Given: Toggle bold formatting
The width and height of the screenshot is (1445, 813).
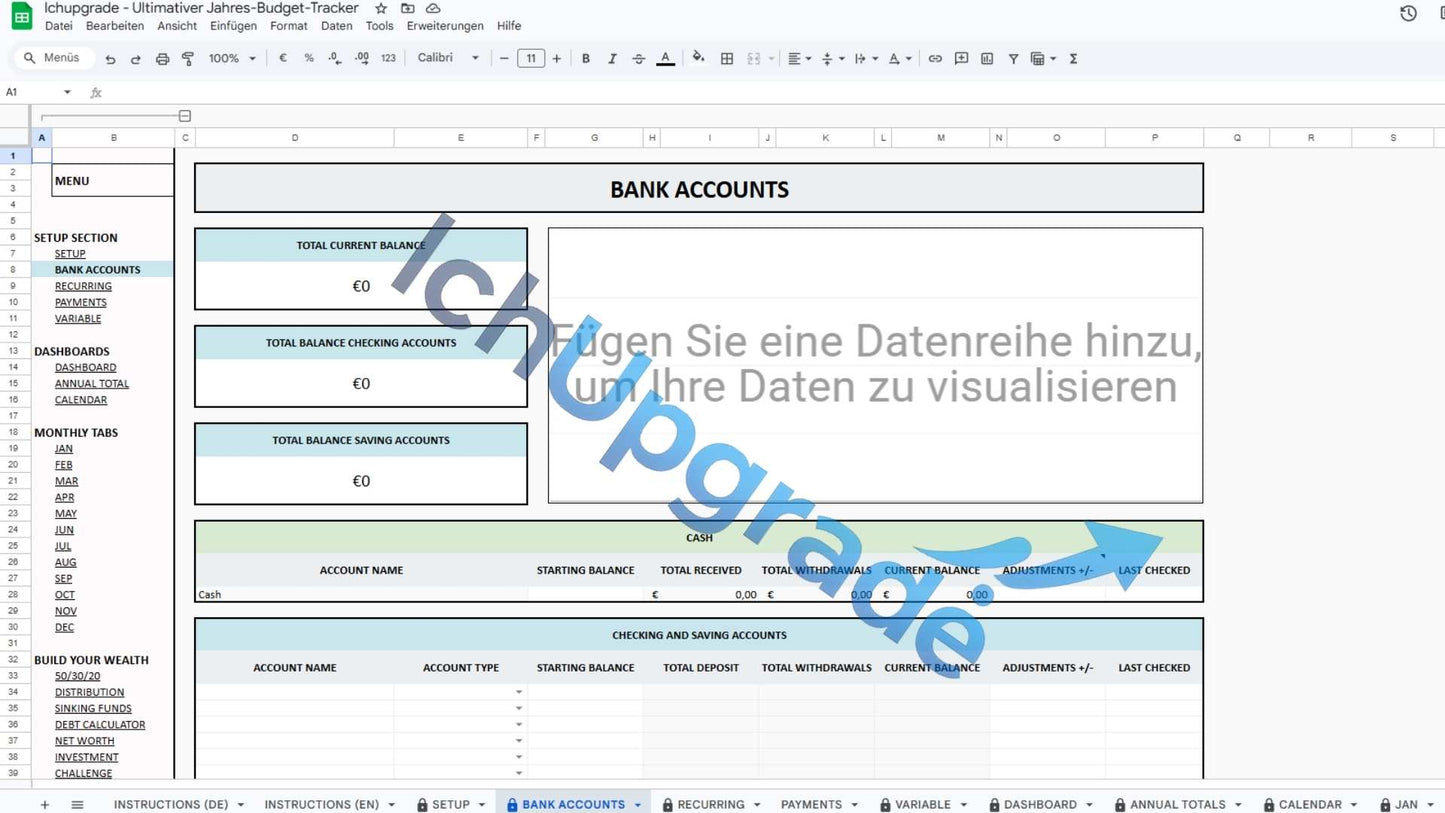Looking at the screenshot, I should click(x=585, y=58).
